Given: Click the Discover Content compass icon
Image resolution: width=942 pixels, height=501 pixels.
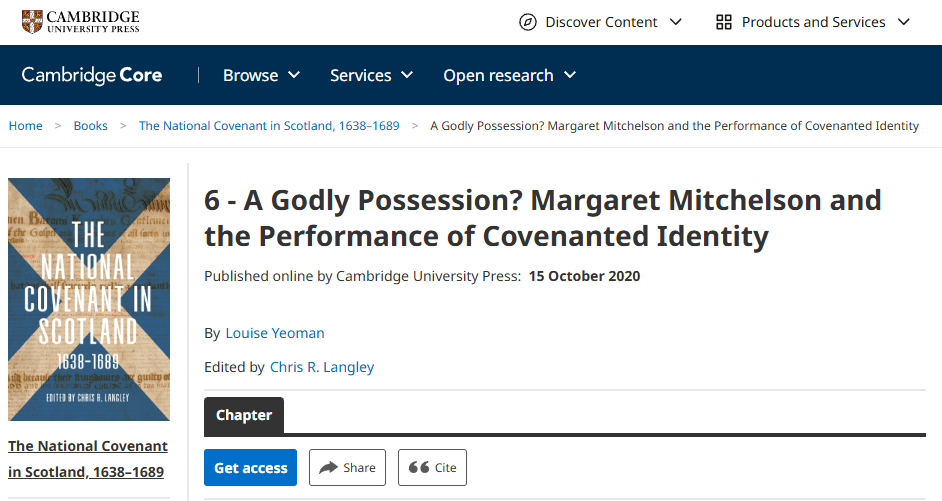Looking at the screenshot, I should [528, 22].
